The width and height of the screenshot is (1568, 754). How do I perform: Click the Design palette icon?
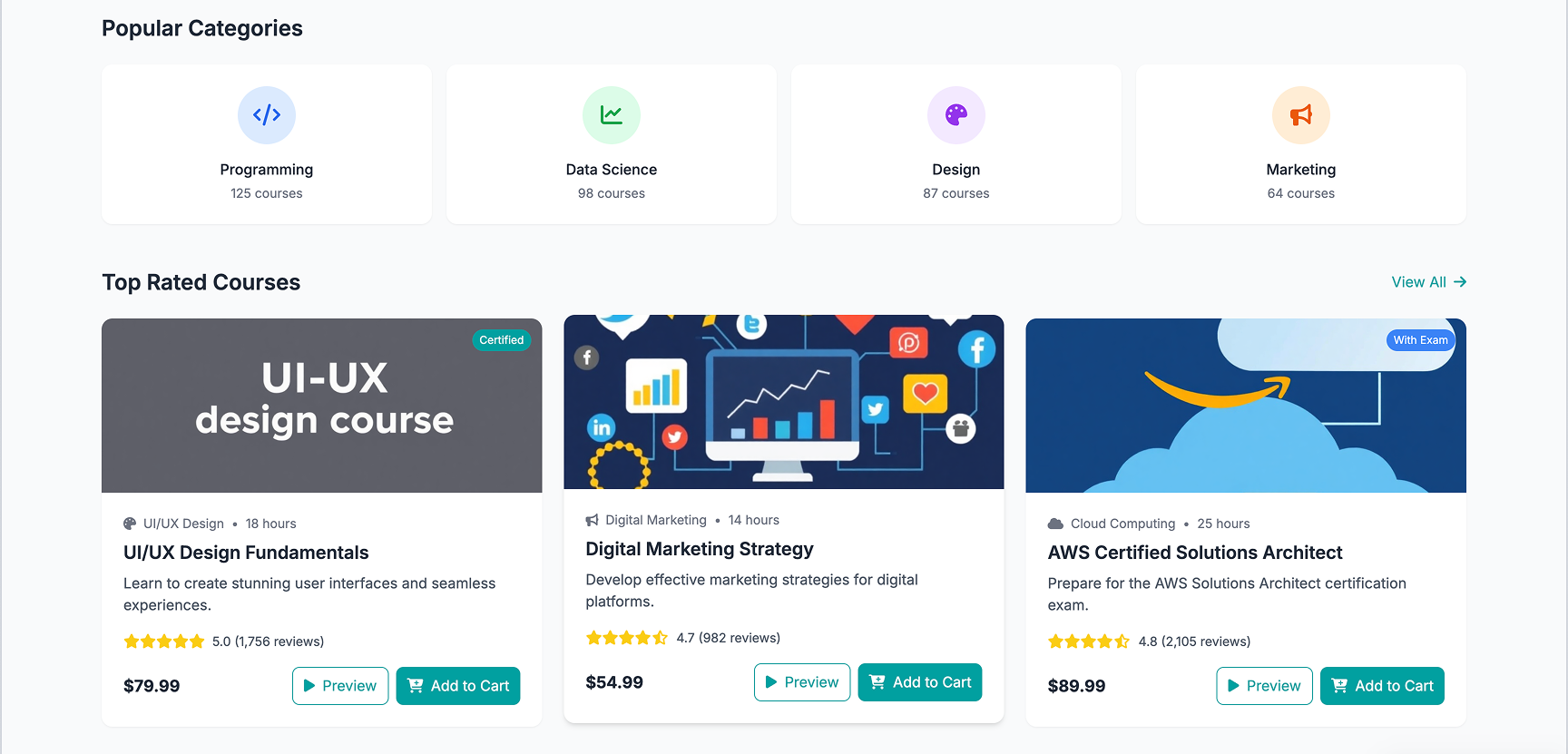click(x=956, y=115)
